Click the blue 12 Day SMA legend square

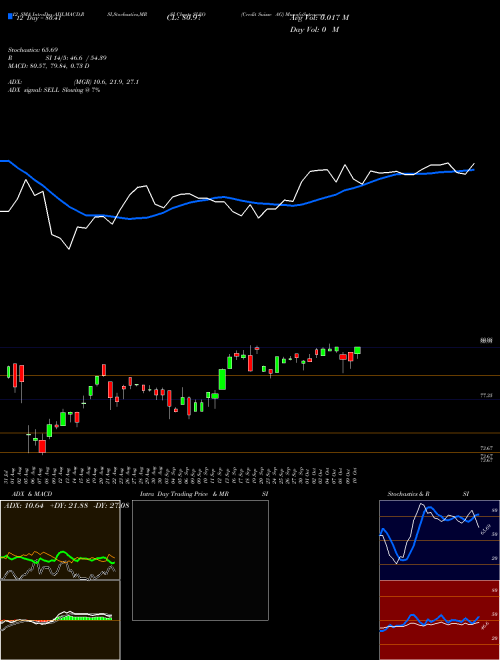(x=10, y=17)
